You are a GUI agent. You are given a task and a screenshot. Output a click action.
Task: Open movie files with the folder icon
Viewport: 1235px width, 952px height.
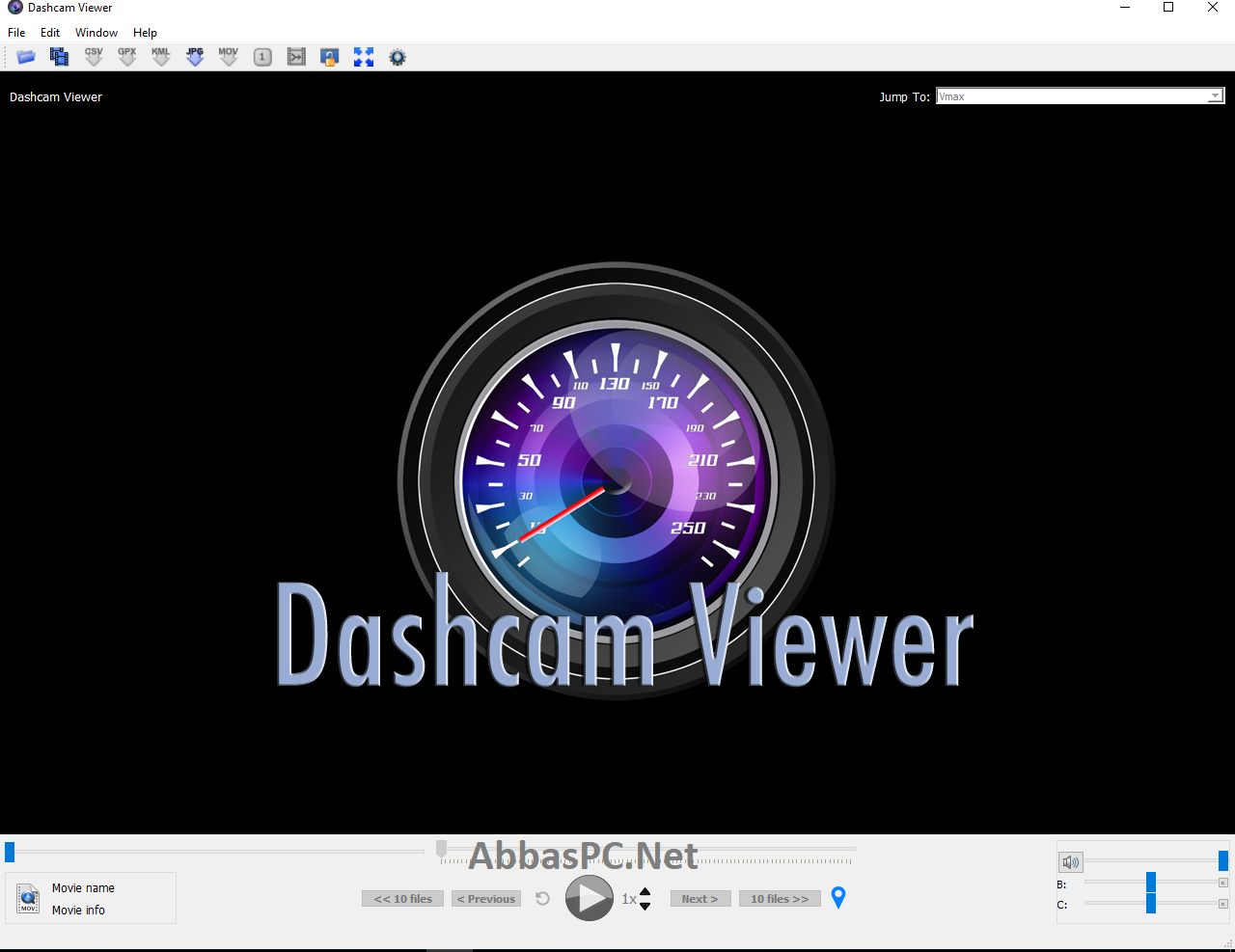point(26,57)
